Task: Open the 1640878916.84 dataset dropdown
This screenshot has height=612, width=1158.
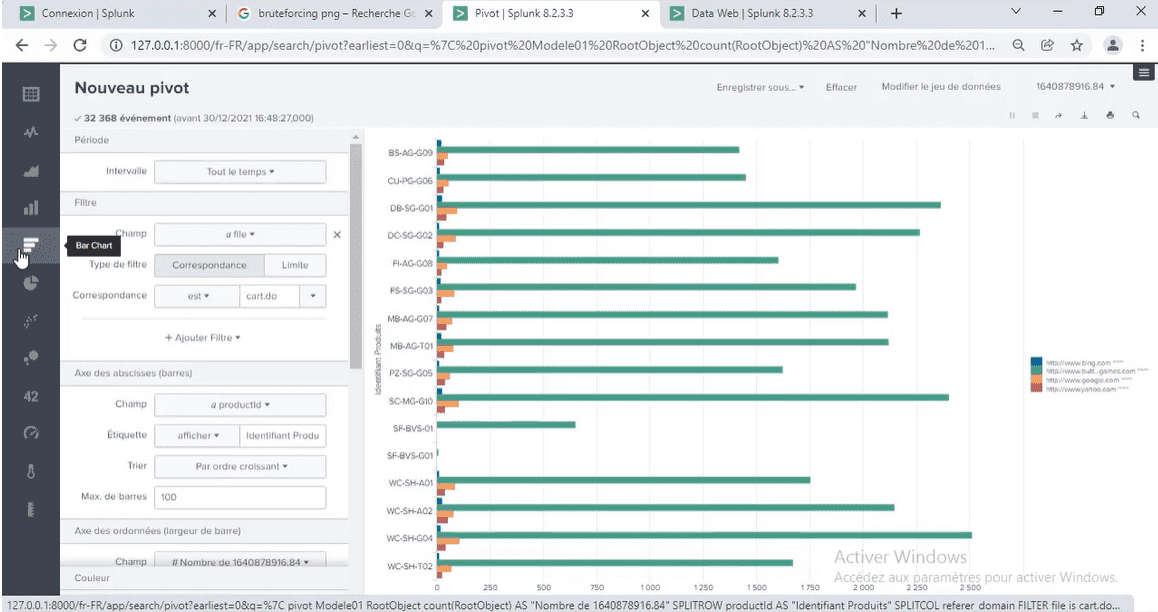Action: click(1075, 86)
